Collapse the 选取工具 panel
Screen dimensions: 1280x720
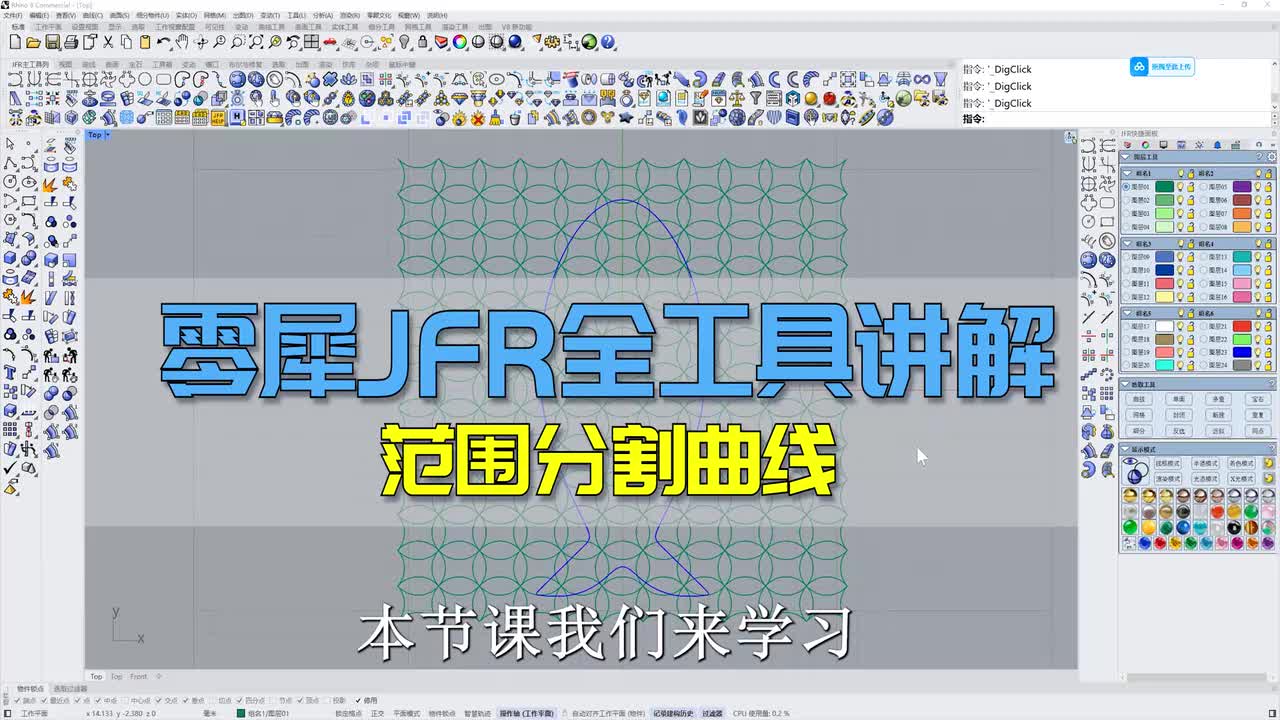point(1125,384)
